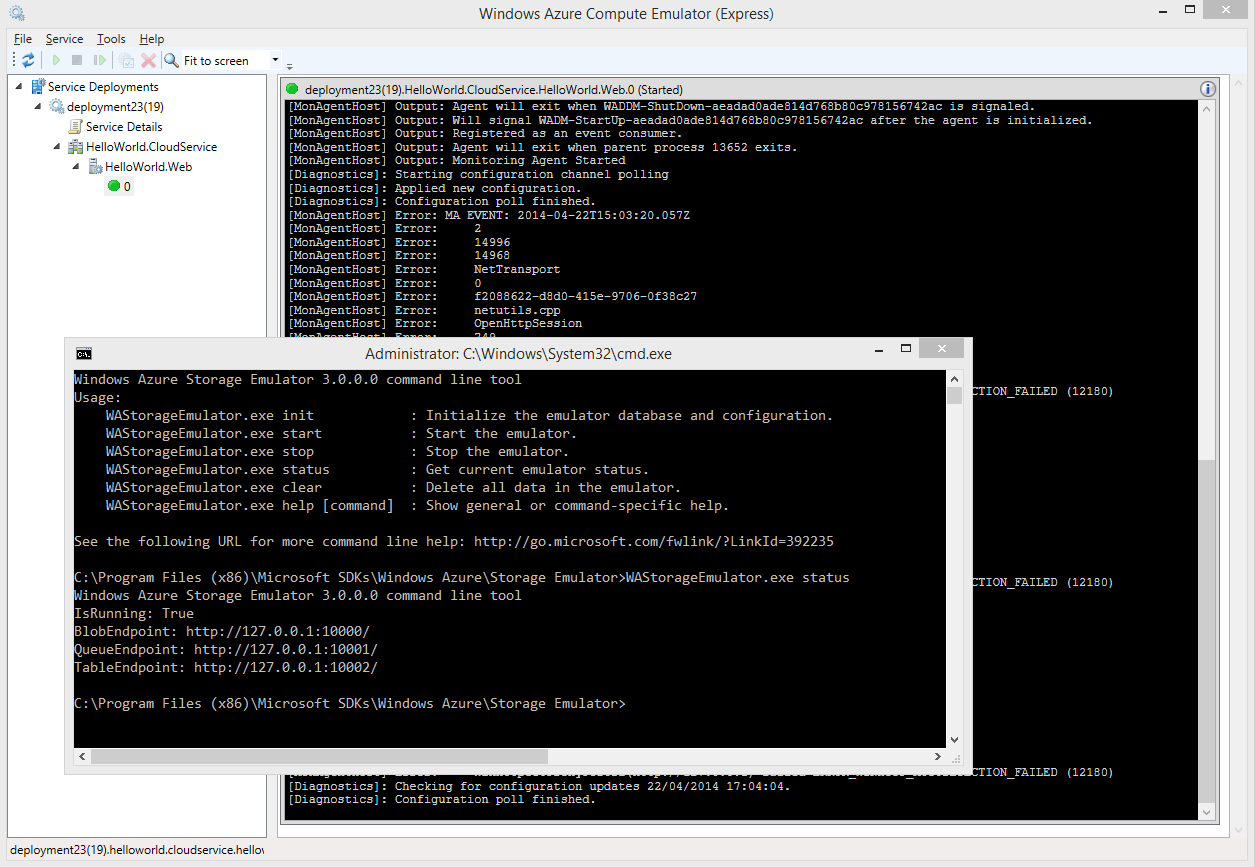Click the scroll icon beside Service Details
1255x867 pixels.
point(76,127)
